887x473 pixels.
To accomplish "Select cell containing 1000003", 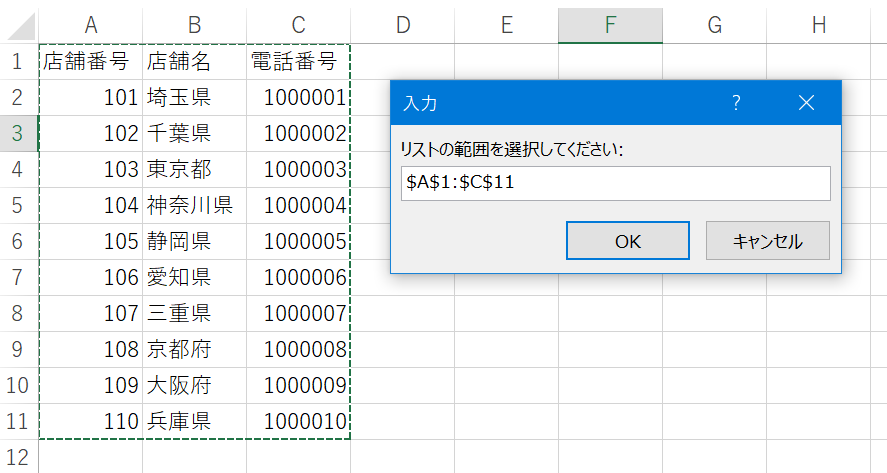I will [x=299, y=169].
